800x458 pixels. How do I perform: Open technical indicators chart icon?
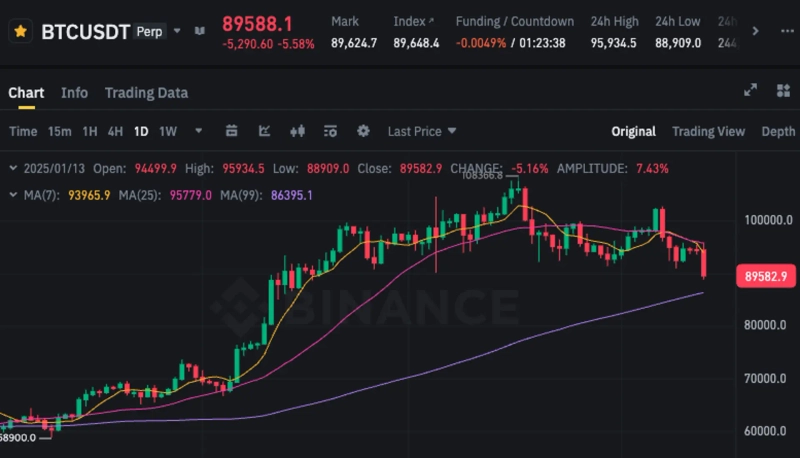pos(264,131)
